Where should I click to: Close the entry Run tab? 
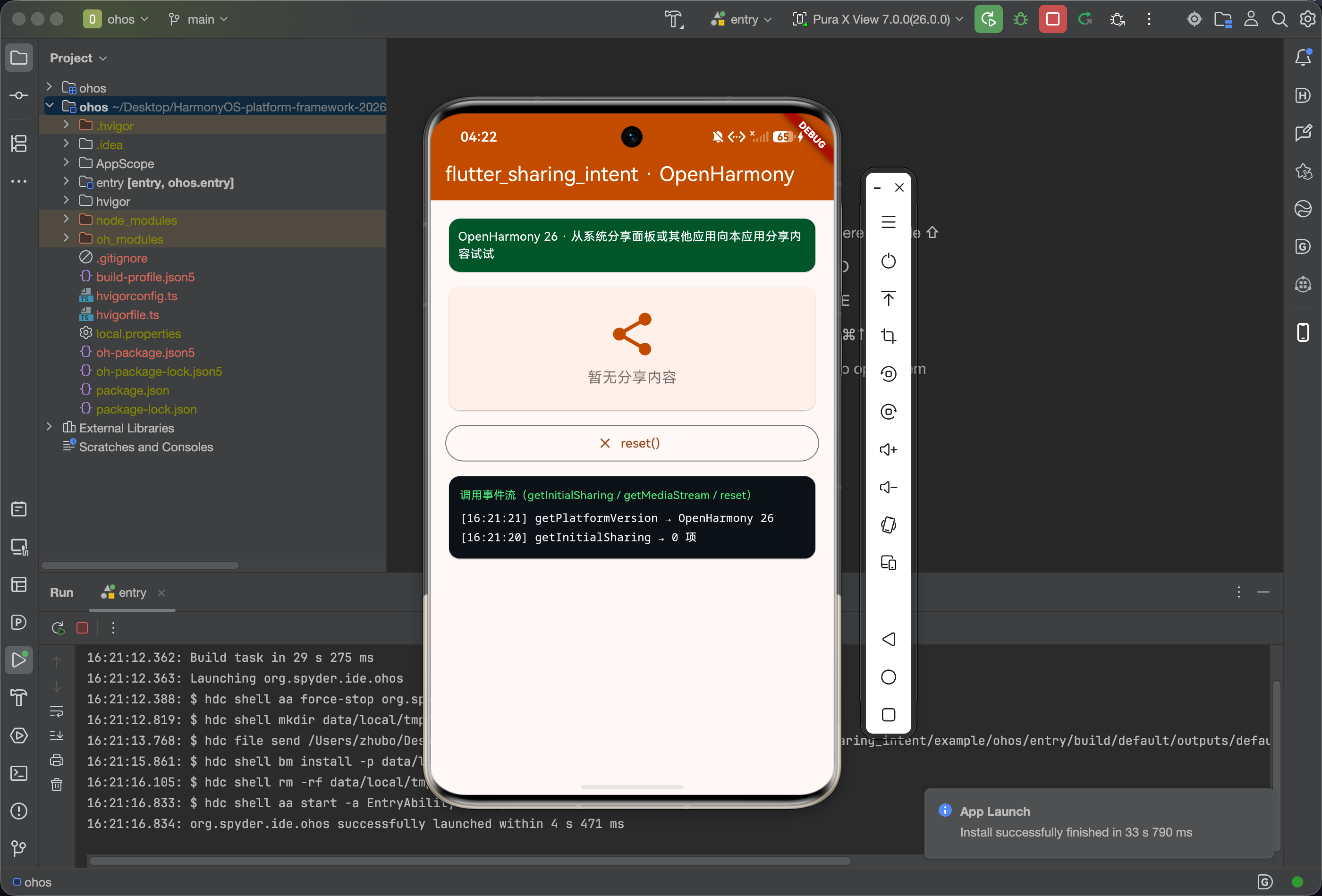[161, 593]
